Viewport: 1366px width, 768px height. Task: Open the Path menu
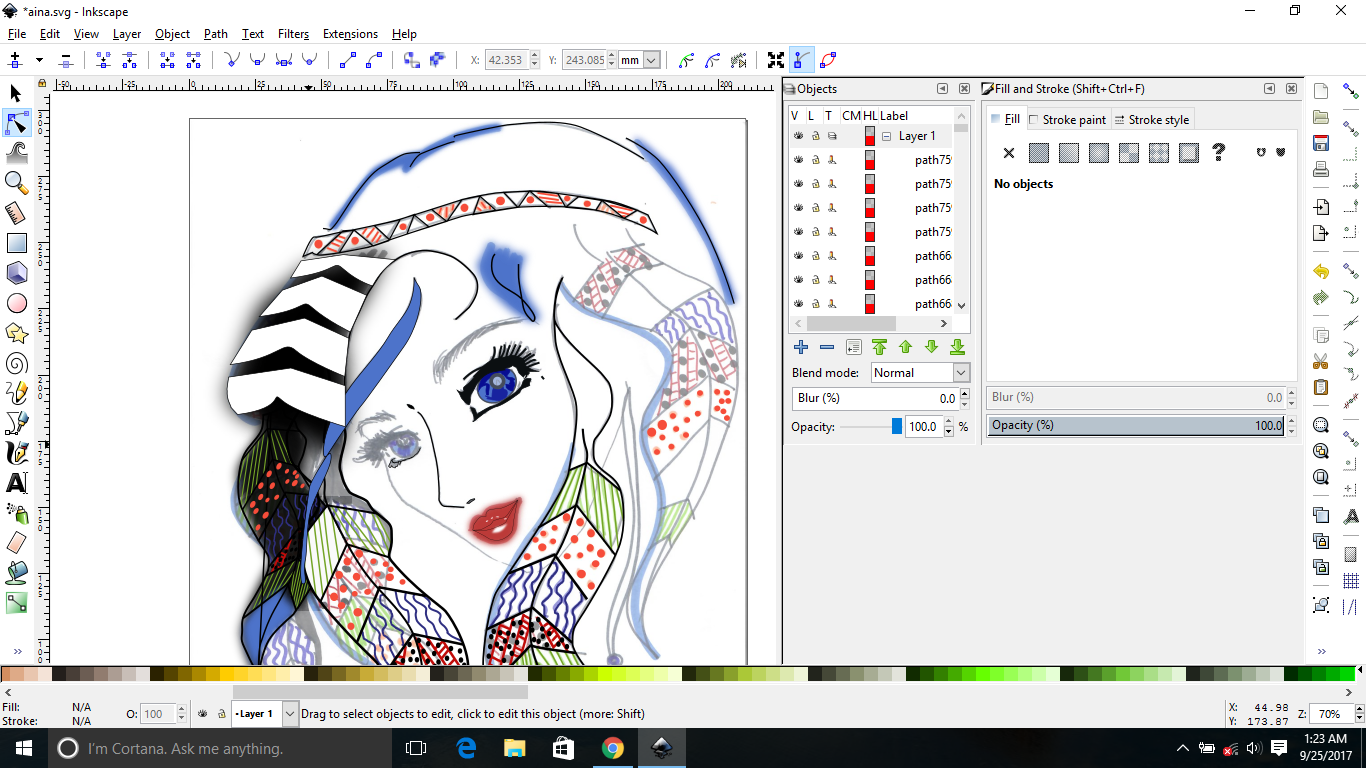(216, 34)
